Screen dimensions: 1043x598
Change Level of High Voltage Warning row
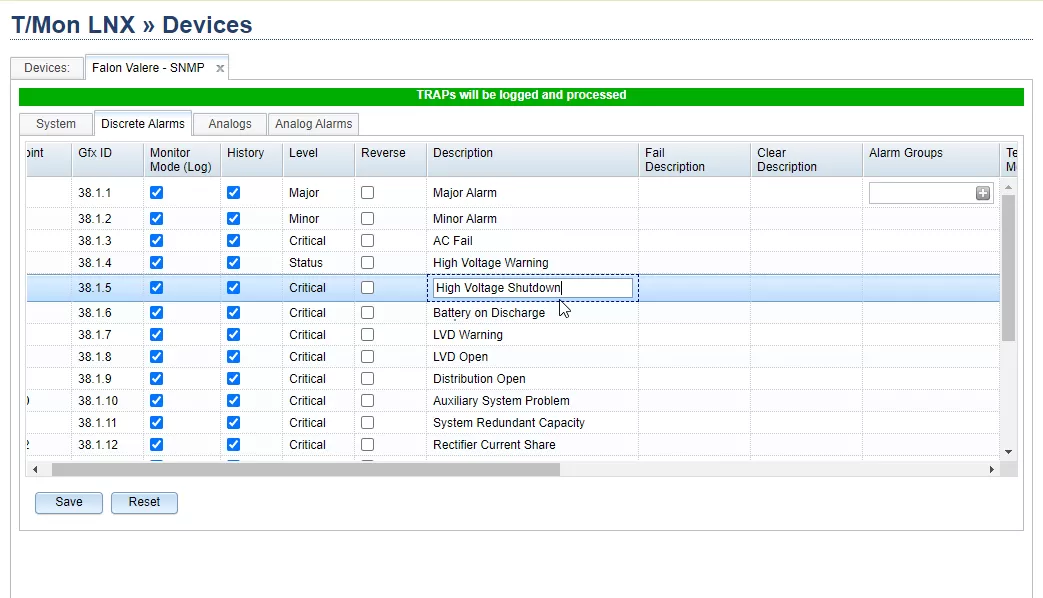[317, 263]
